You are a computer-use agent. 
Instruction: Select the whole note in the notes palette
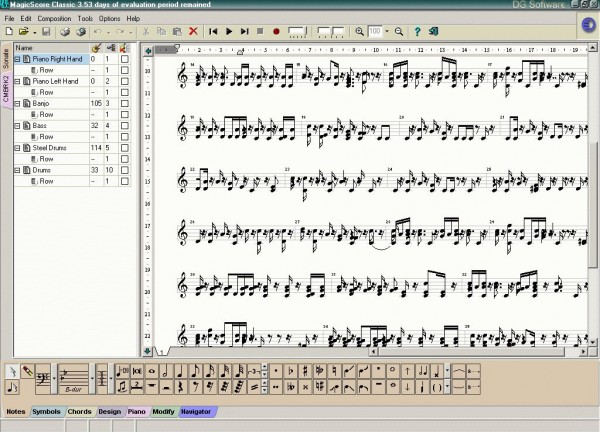point(150,371)
